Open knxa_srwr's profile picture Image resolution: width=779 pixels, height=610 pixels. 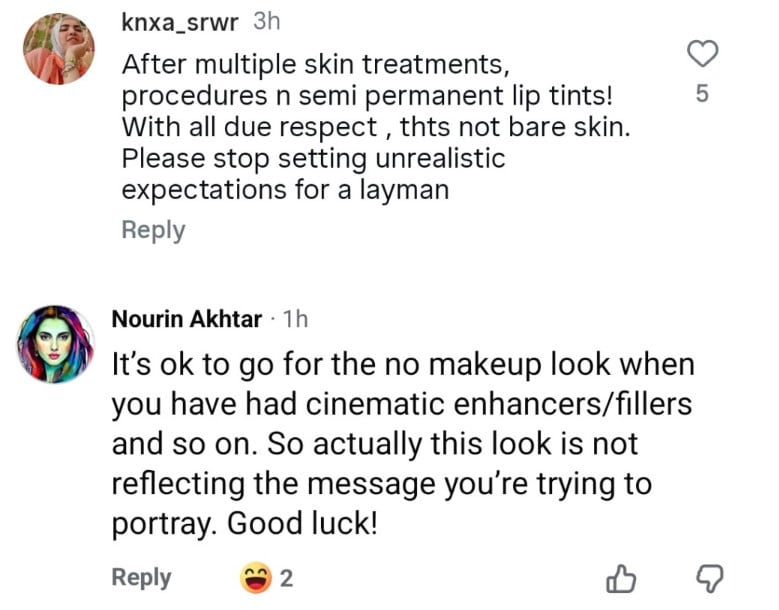point(58,48)
